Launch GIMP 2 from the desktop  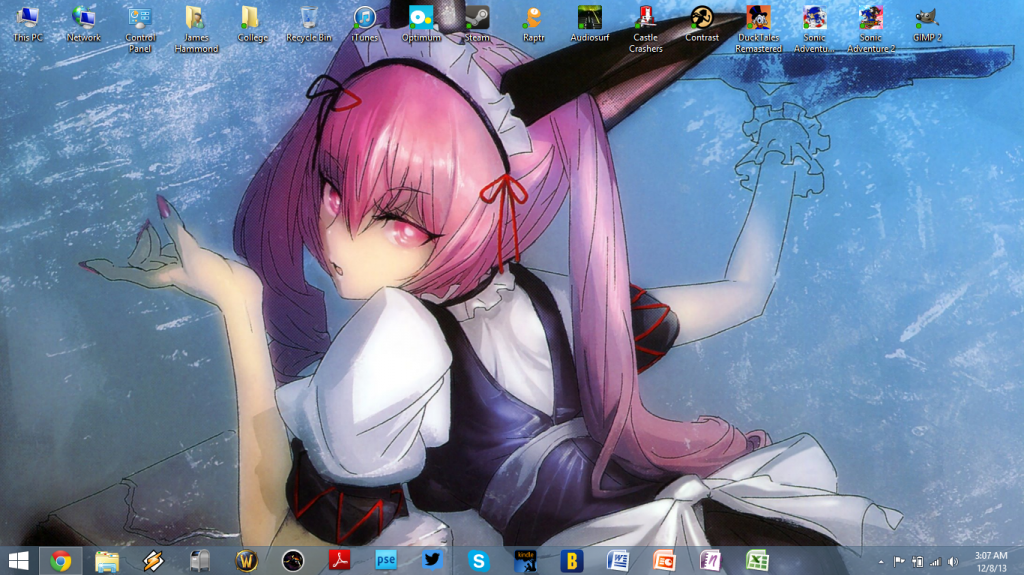[x=926, y=24]
